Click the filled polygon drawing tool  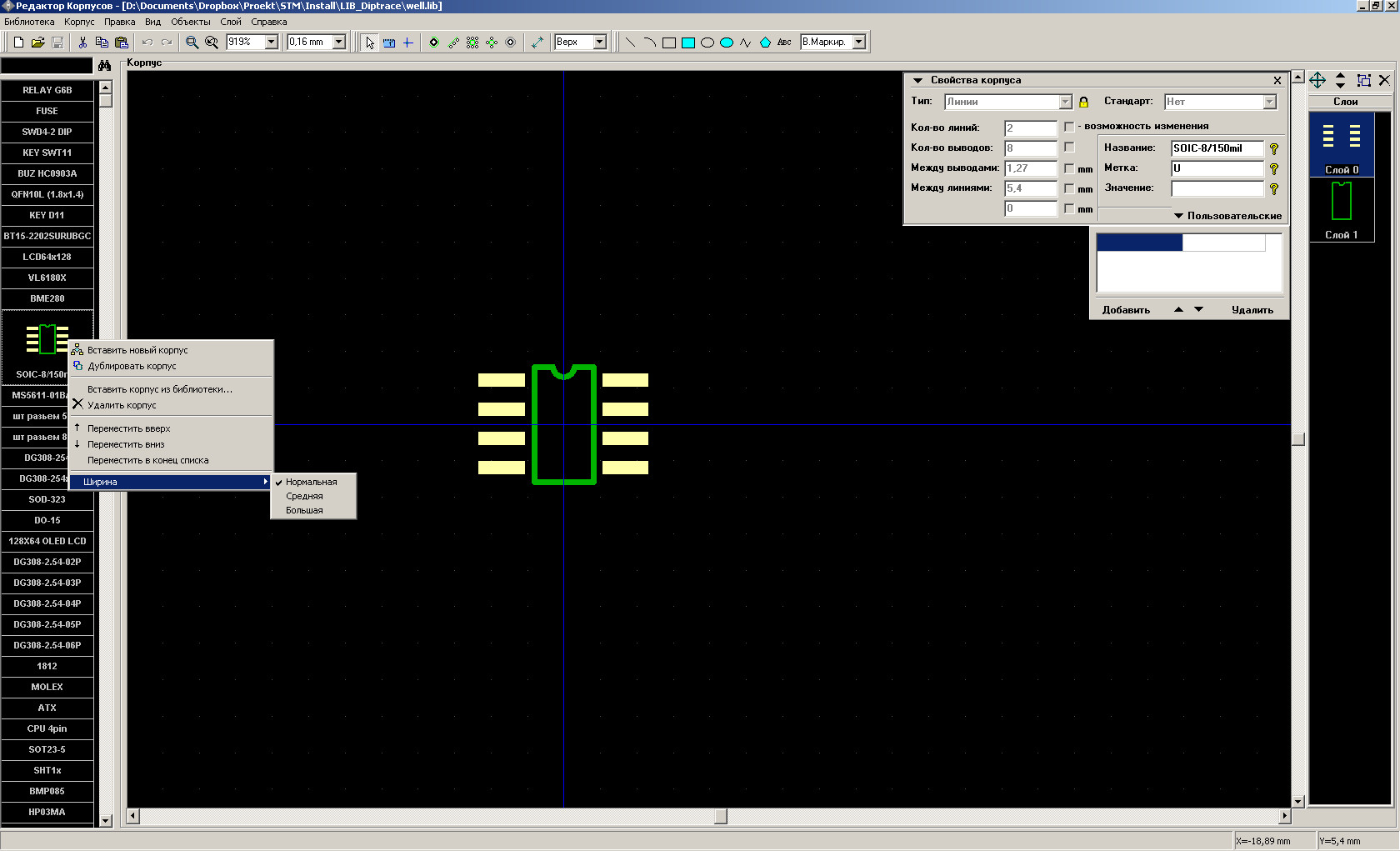765,43
